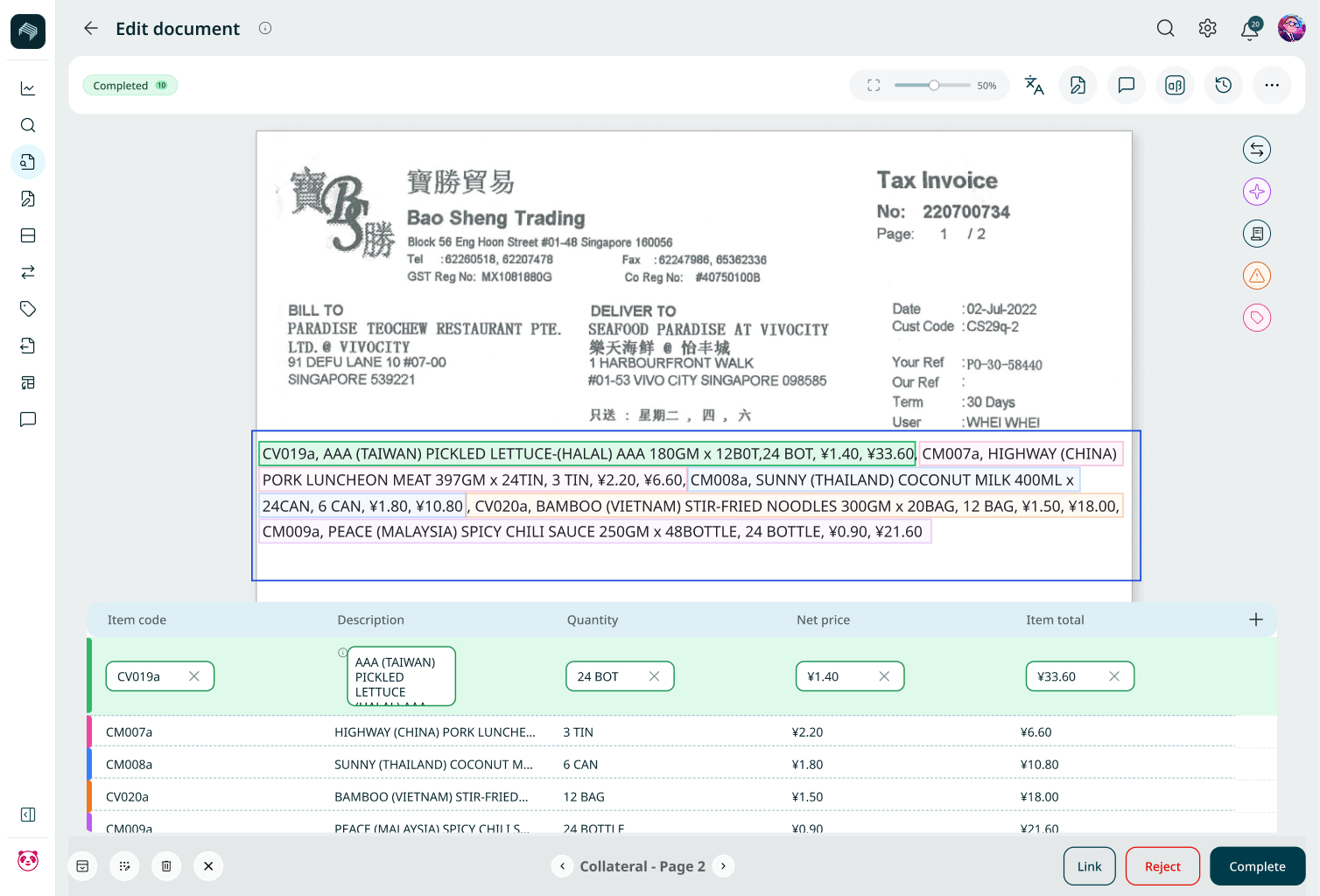Open the document search icon in the sidebar

tap(28, 162)
